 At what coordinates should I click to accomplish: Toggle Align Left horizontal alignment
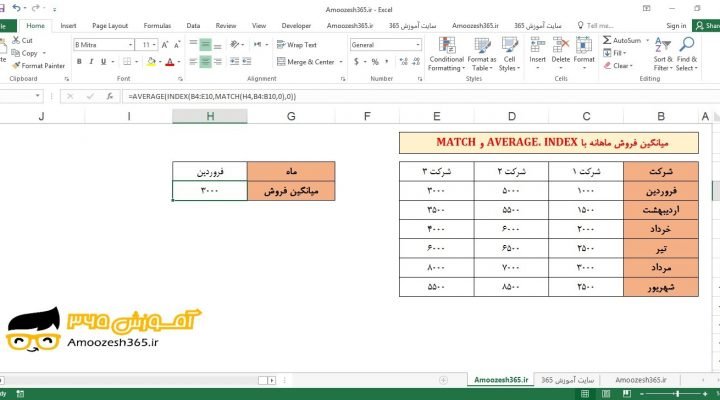pos(193,62)
